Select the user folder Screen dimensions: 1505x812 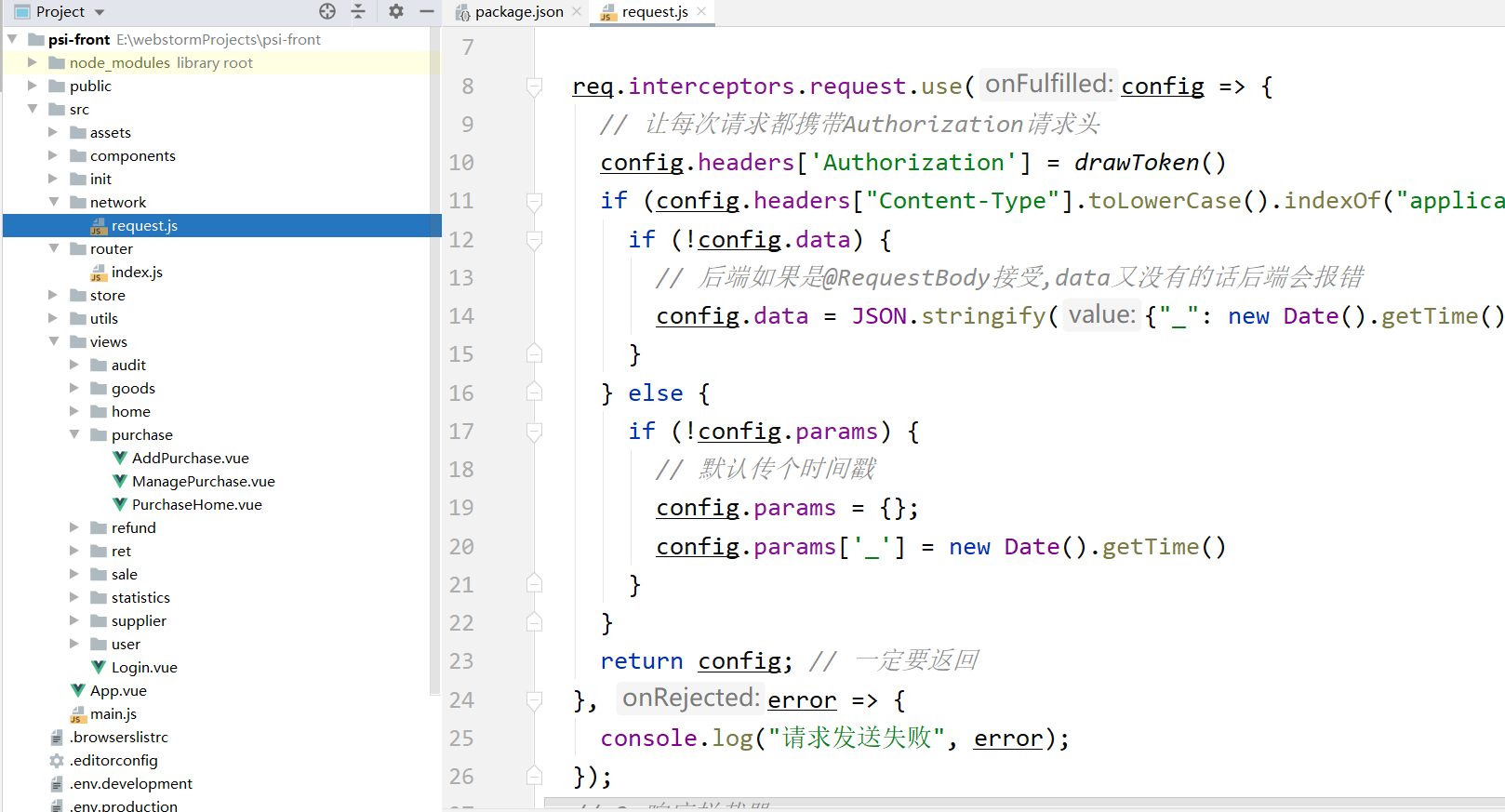126,644
